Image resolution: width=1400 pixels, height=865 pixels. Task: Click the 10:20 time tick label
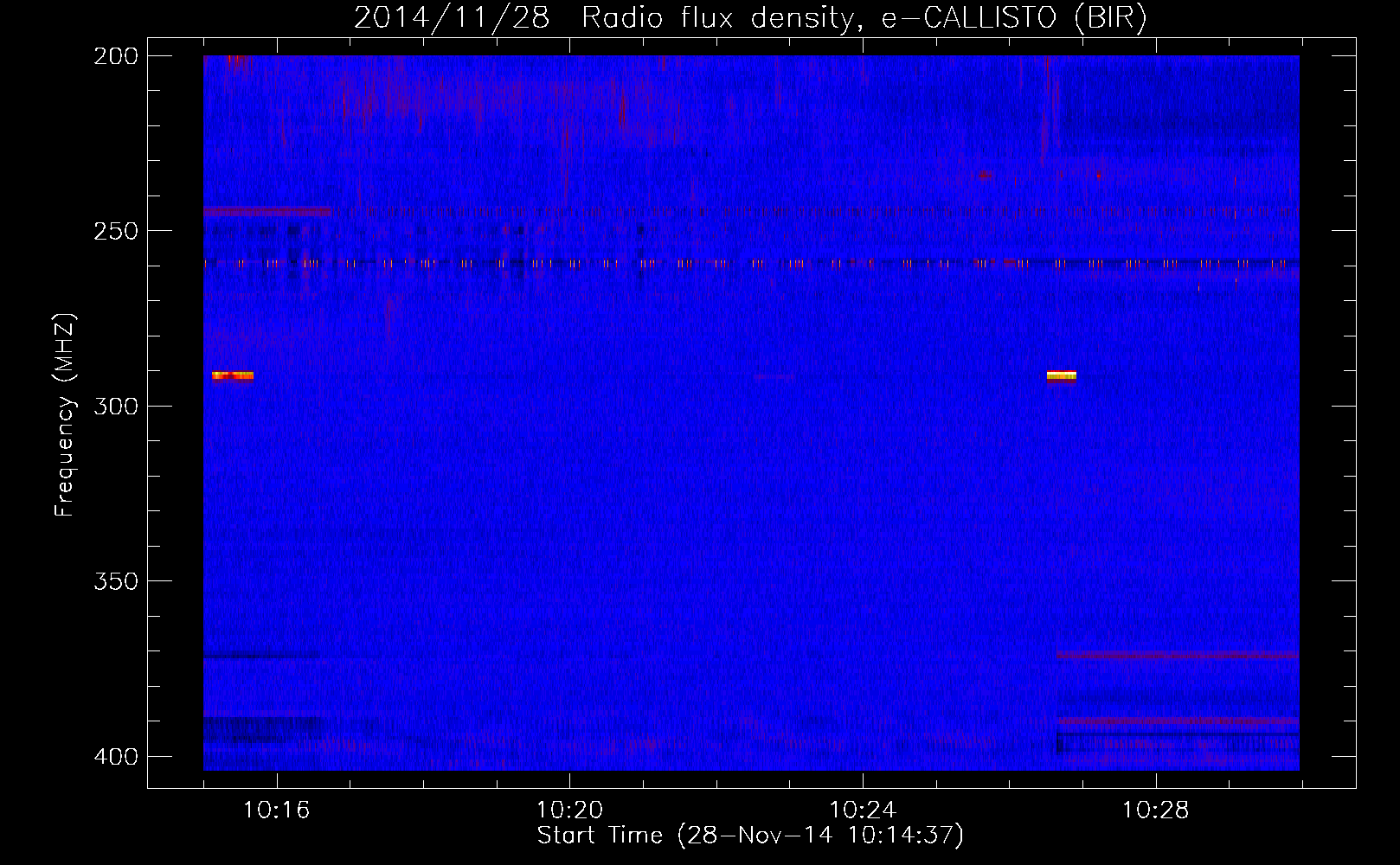[569, 811]
